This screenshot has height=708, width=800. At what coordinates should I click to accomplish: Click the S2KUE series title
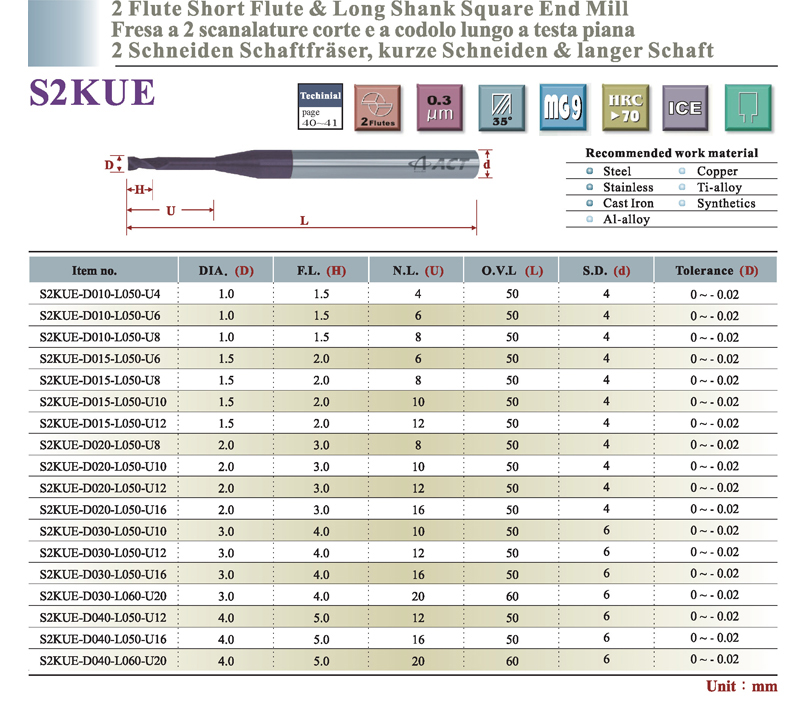[92, 93]
